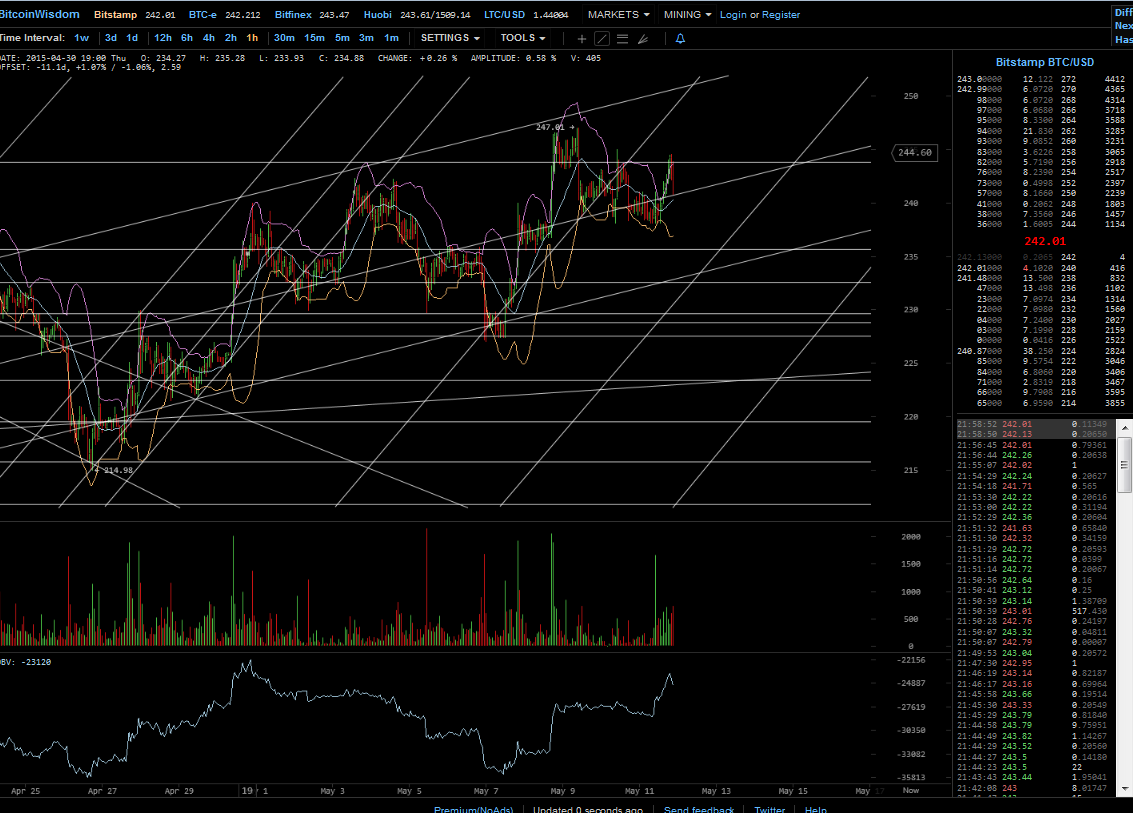Click bid row priced 240.87000
The image size is (1133, 813).
(1041, 351)
